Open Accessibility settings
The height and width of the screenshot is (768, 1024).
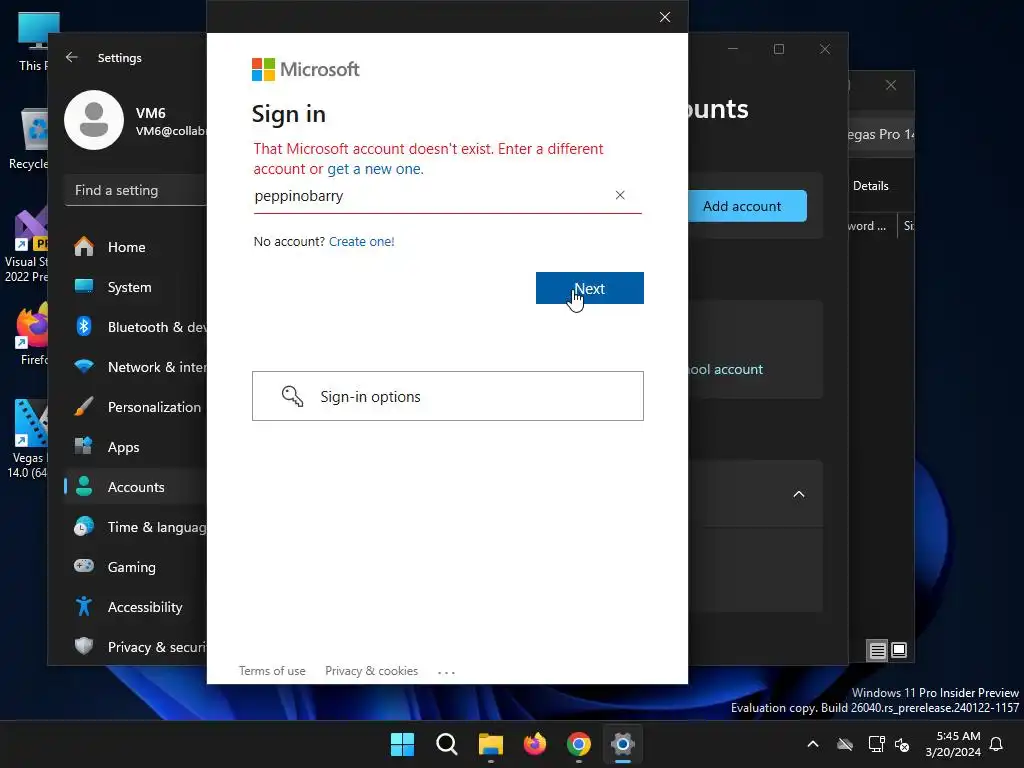click(x=135, y=607)
